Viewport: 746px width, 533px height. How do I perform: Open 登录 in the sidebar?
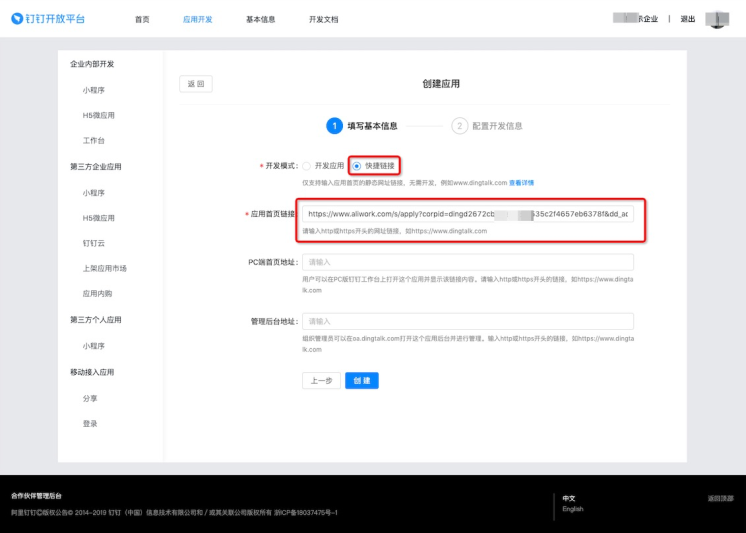[90, 424]
